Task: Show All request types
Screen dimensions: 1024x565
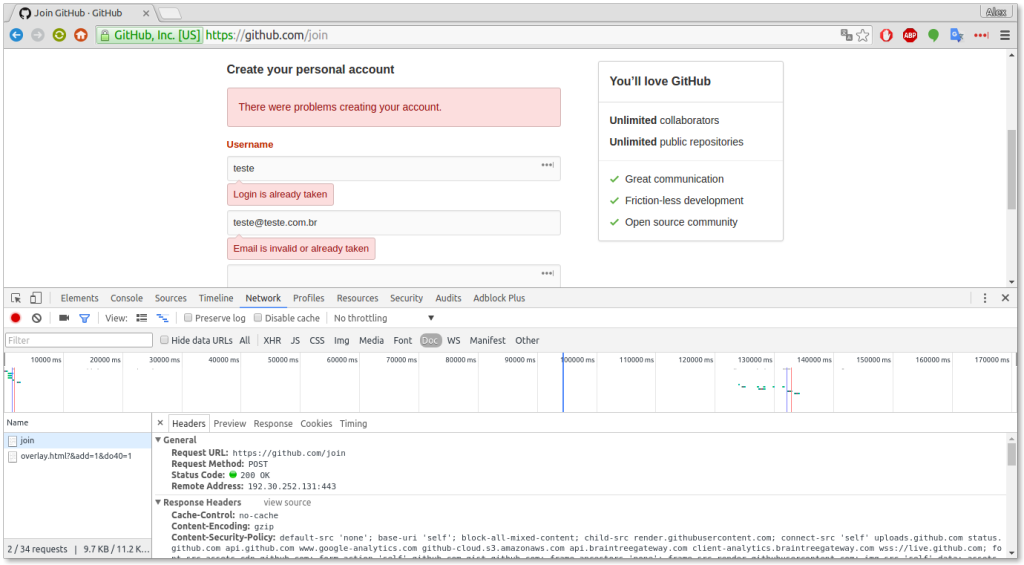Action: [x=245, y=340]
